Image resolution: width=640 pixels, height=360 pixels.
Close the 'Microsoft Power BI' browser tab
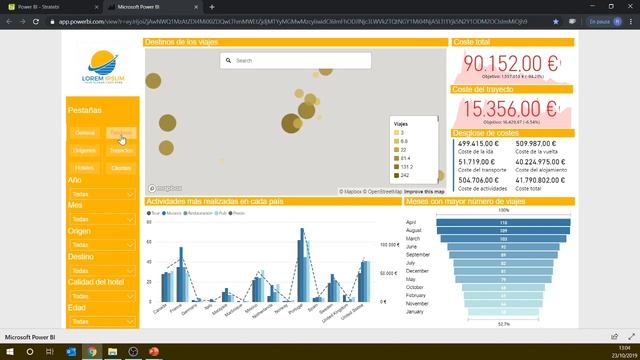[x=196, y=7]
